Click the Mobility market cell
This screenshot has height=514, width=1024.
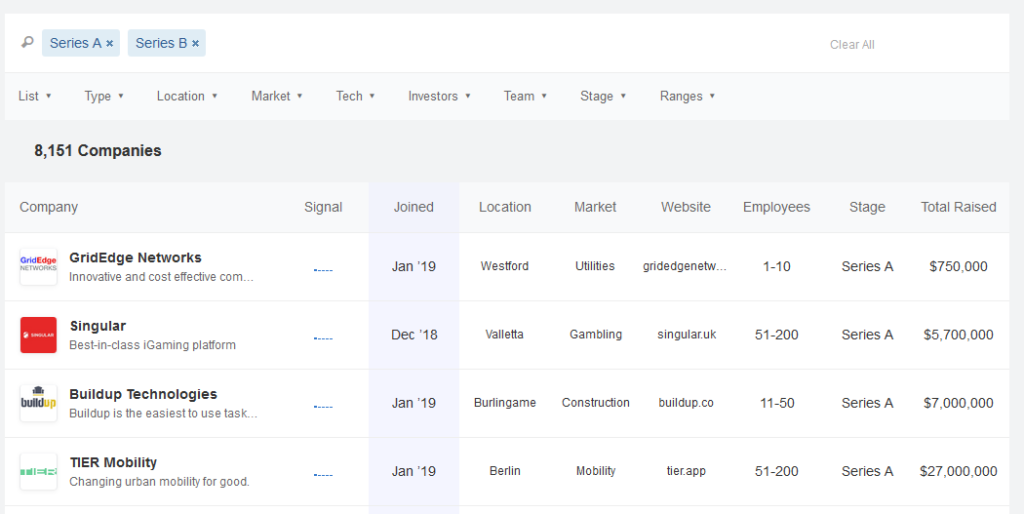coord(596,471)
